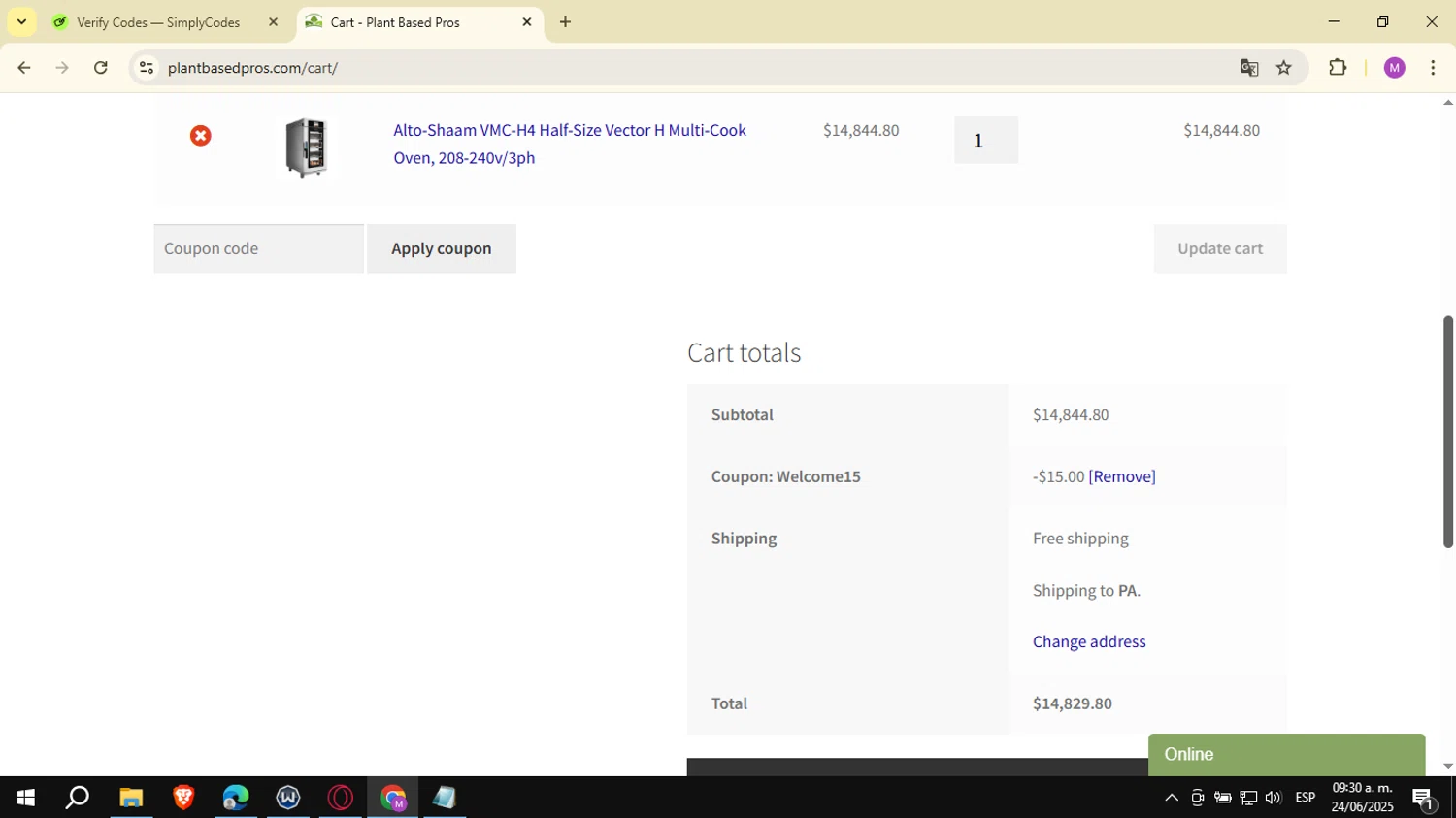Screen dimensions: 1456x818
Task: Open the Alto-Shaam oven product thumbnail
Action: (306, 147)
